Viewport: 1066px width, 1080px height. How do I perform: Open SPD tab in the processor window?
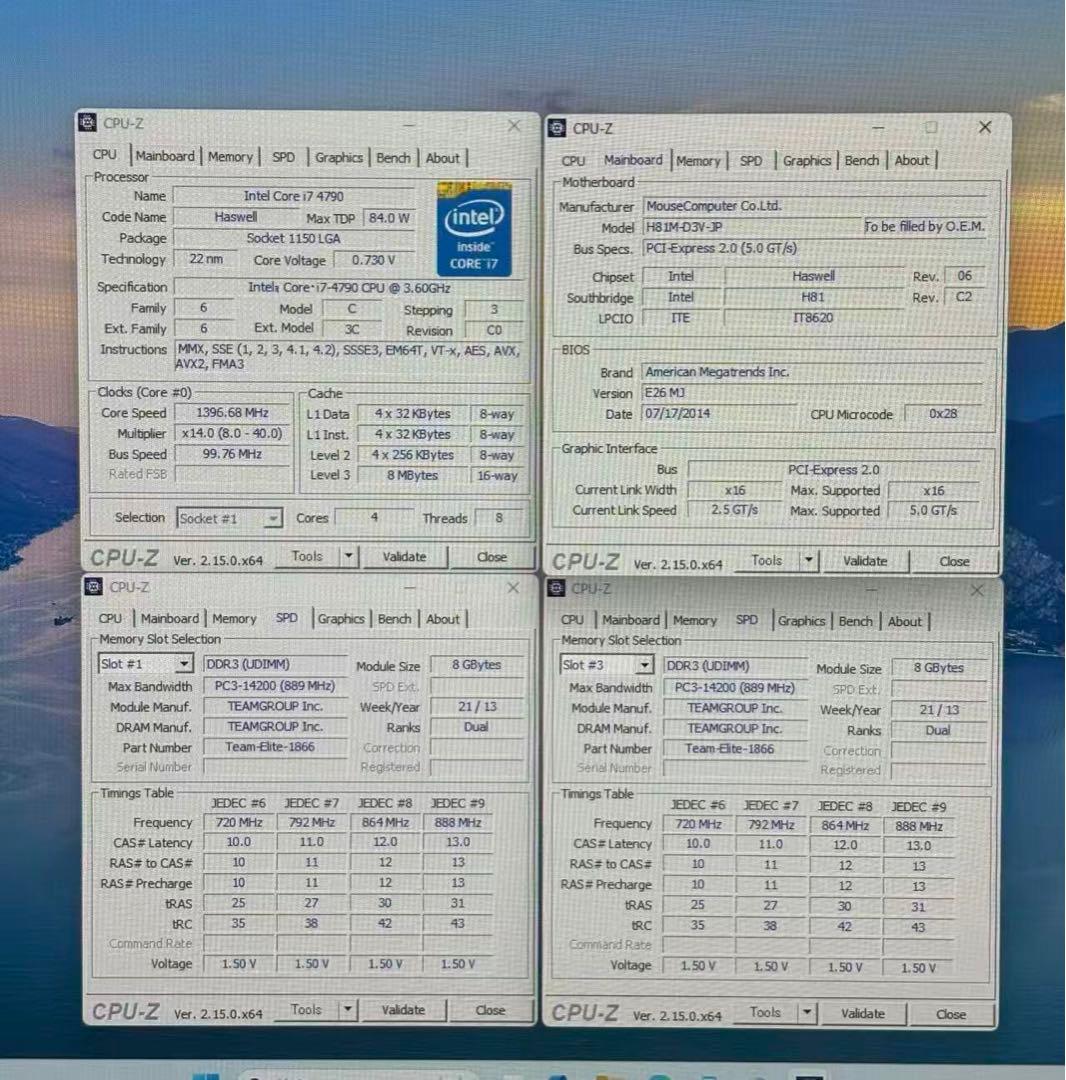click(x=283, y=157)
